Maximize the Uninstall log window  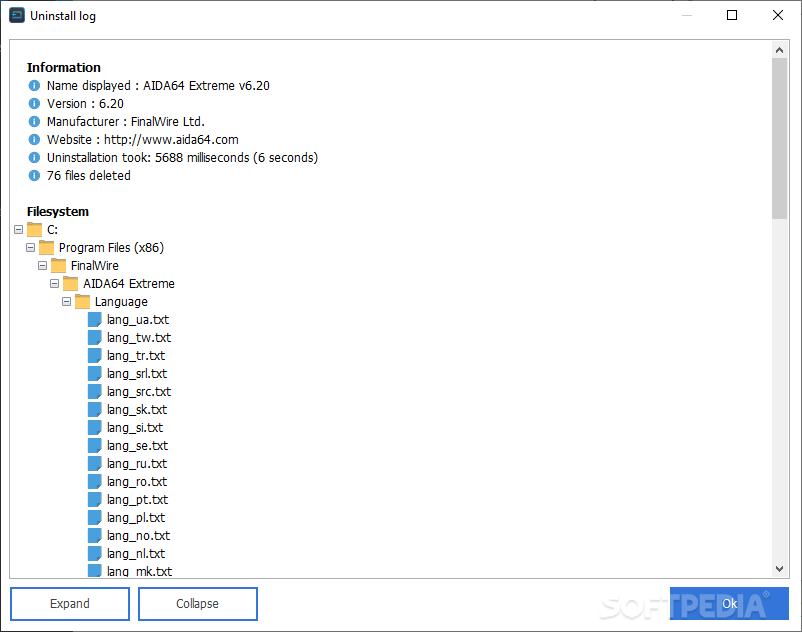coord(732,15)
